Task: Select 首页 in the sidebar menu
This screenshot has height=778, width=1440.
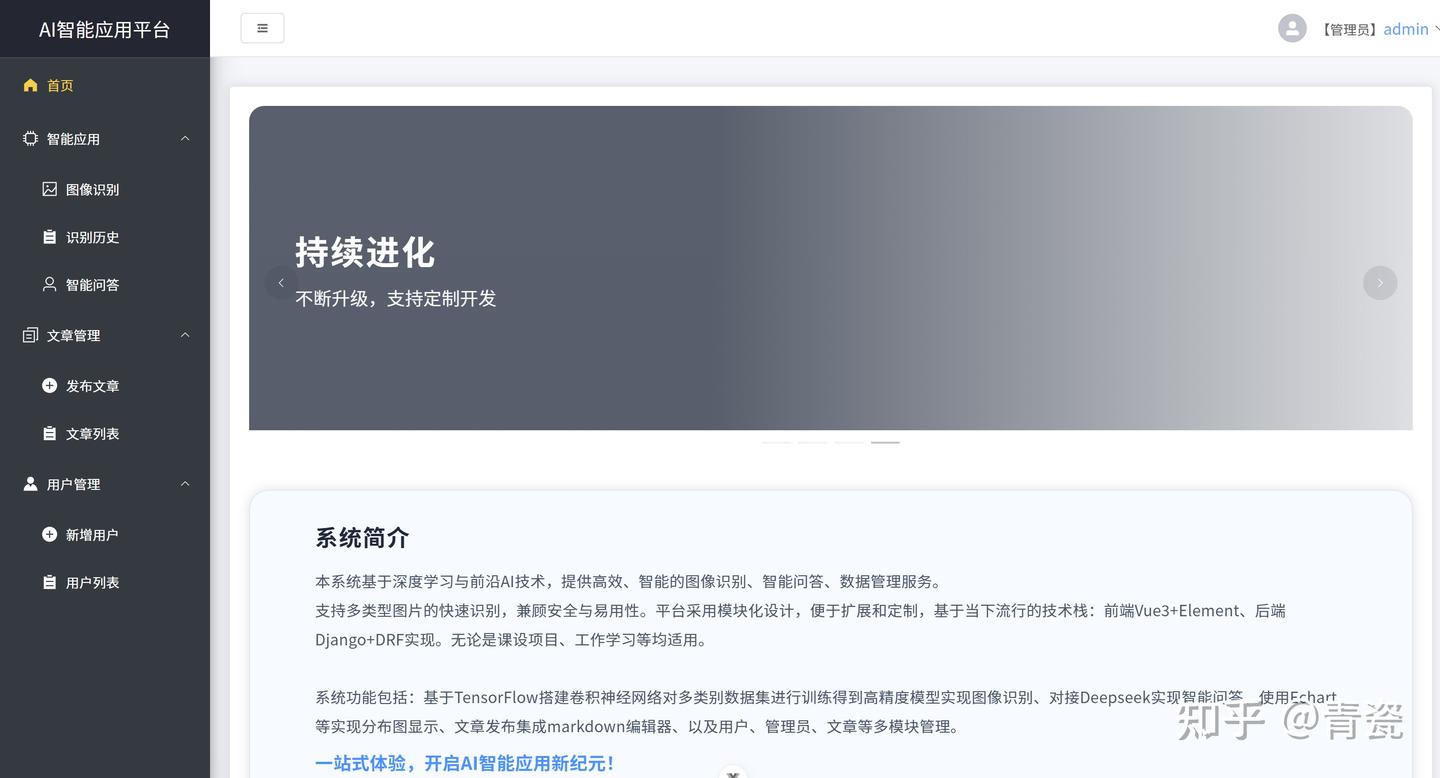Action: (59, 85)
